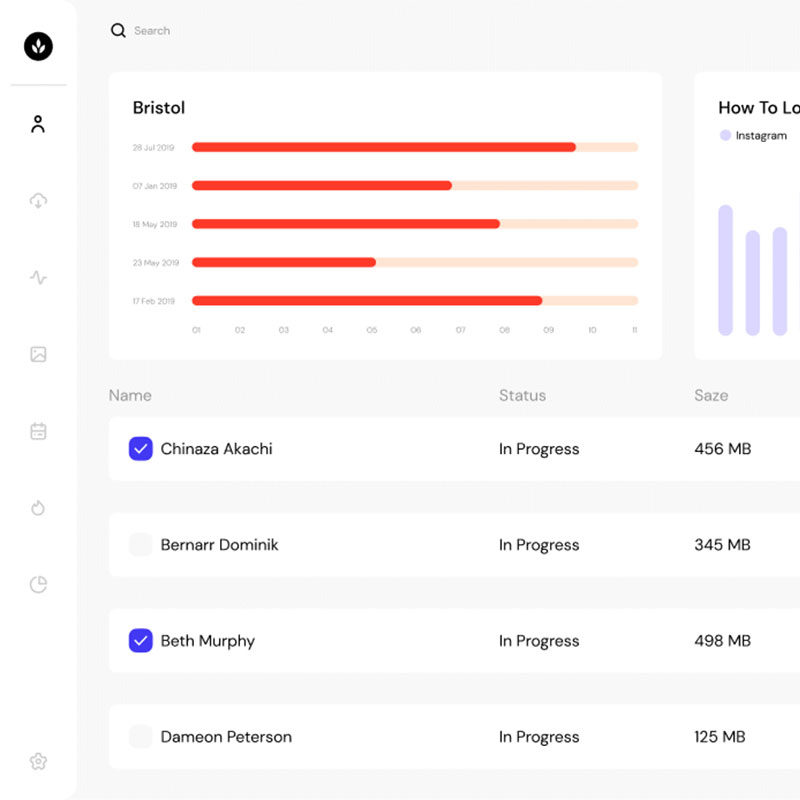
Task: Open the calendar sidebar icon
Action: pos(38,431)
